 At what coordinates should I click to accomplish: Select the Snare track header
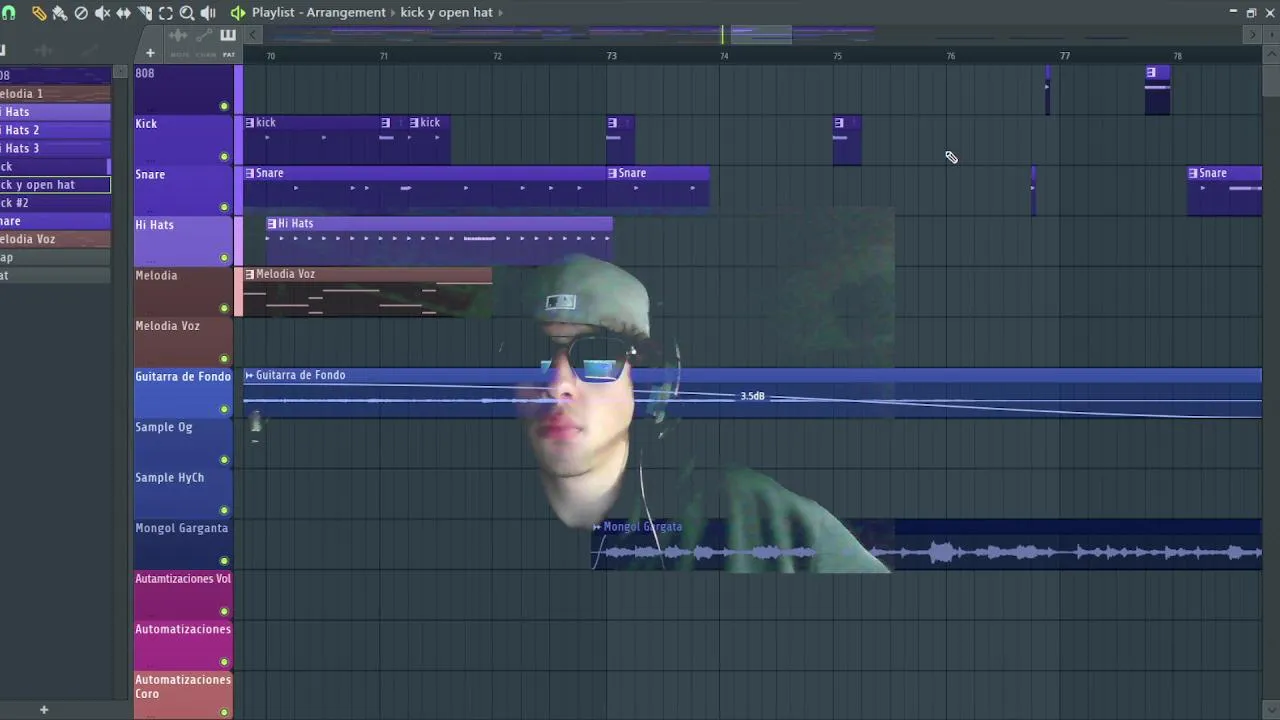point(183,191)
